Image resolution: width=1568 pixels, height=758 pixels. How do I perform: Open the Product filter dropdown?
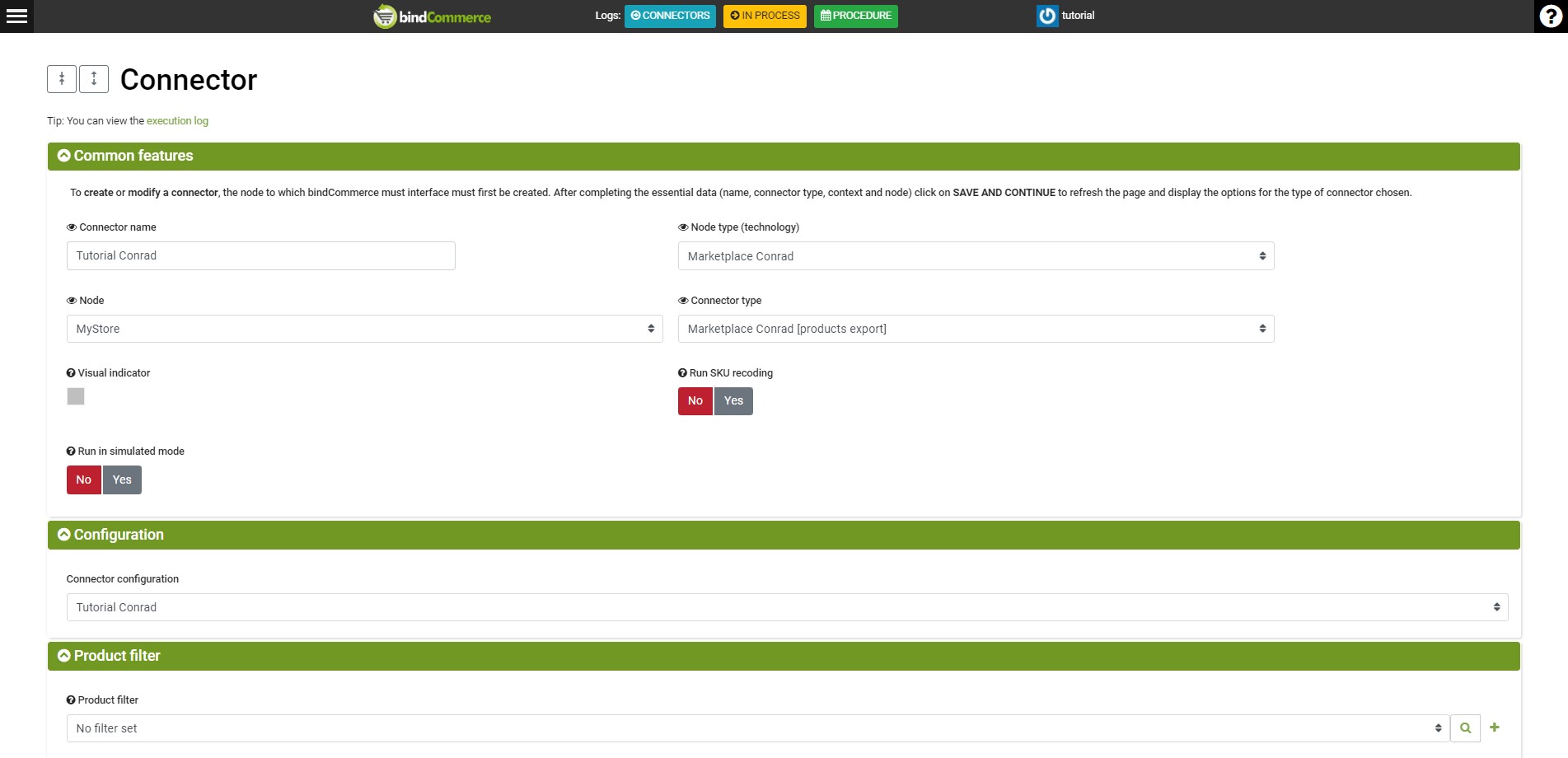click(757, 728)
